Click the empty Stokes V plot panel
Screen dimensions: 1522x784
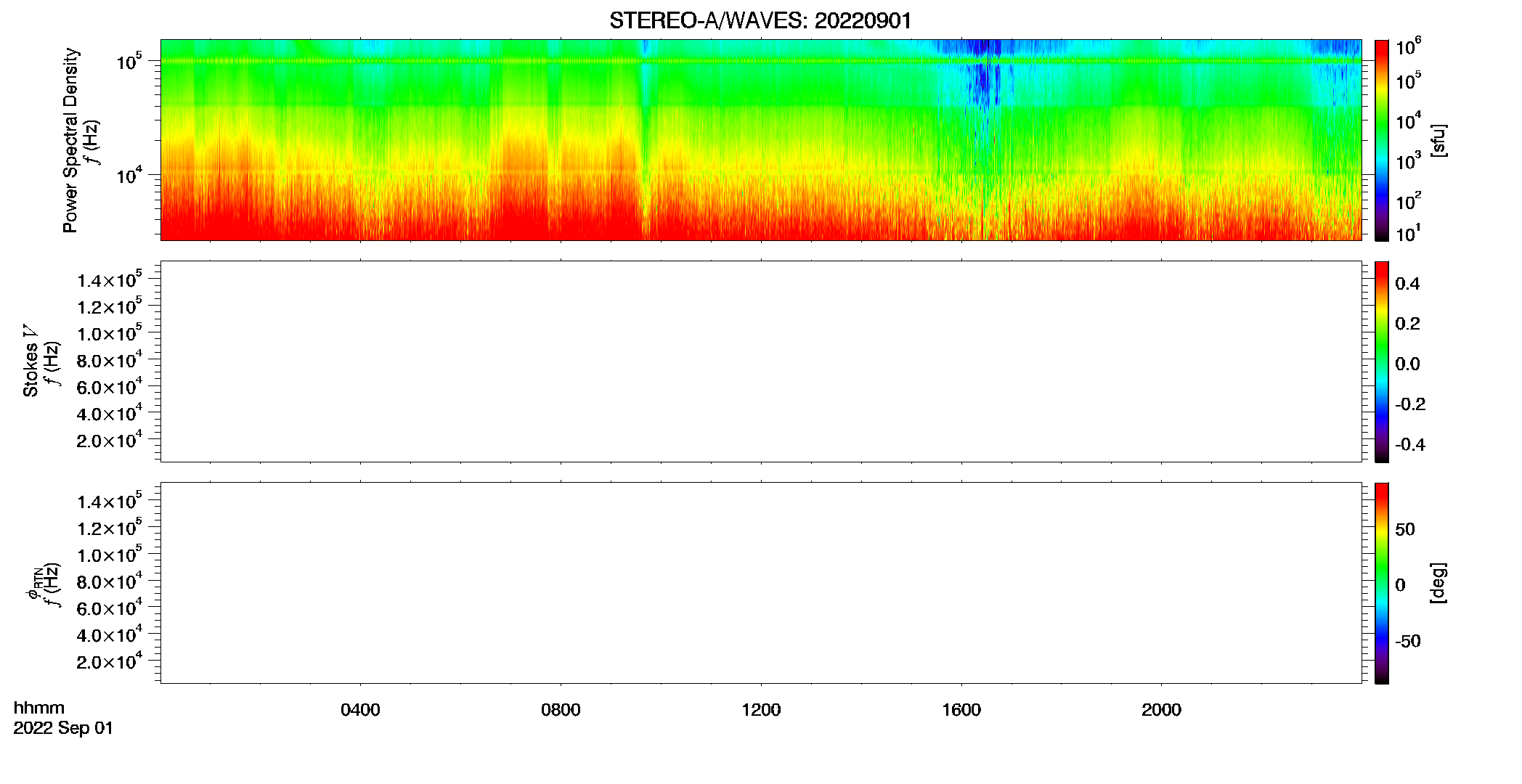(x=761, y=362)
